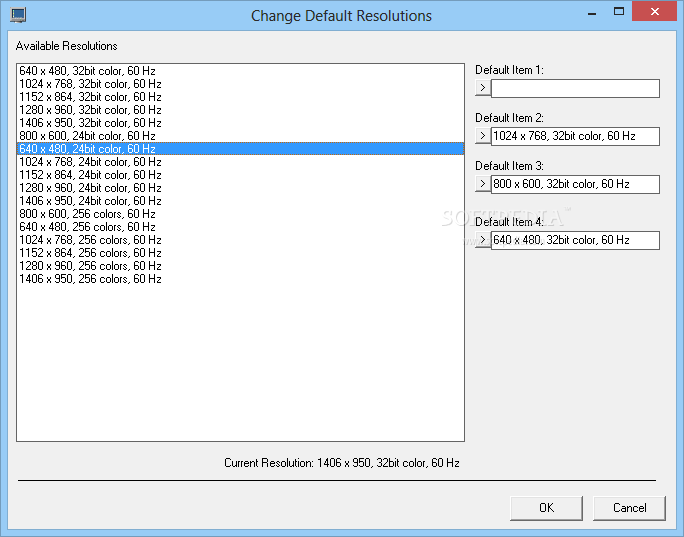Select 1152 x 864, 32bit color, 60 Hz
Screen dimensions: 684x537
tap(240, 97)
